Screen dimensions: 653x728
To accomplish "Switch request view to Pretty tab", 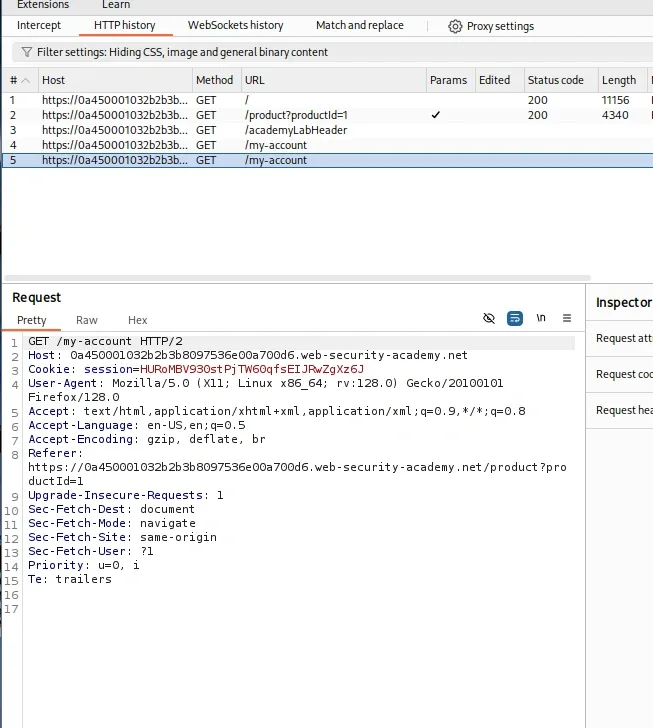I will pos(32,320).
